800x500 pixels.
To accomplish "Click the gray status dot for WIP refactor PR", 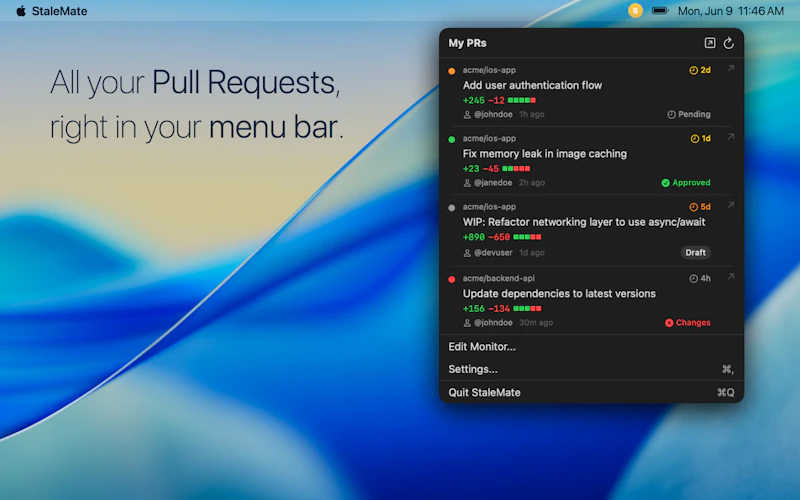I will 452,208.
